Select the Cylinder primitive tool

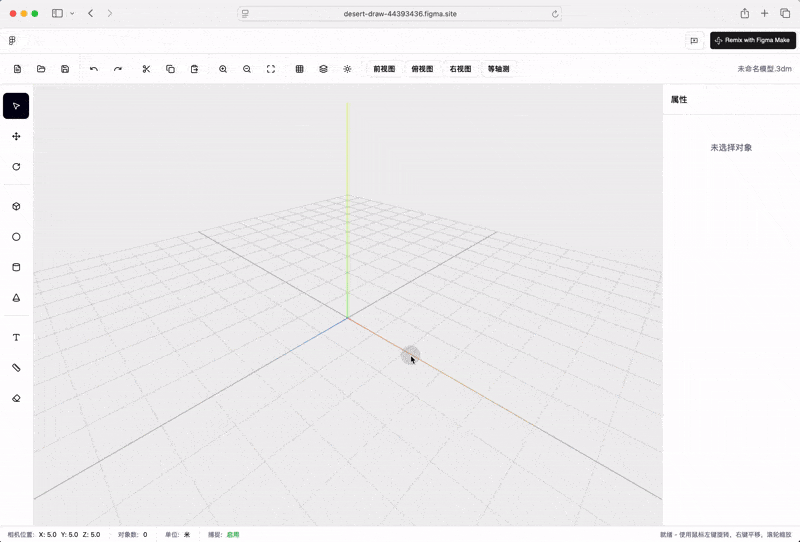tap(16, 267)
